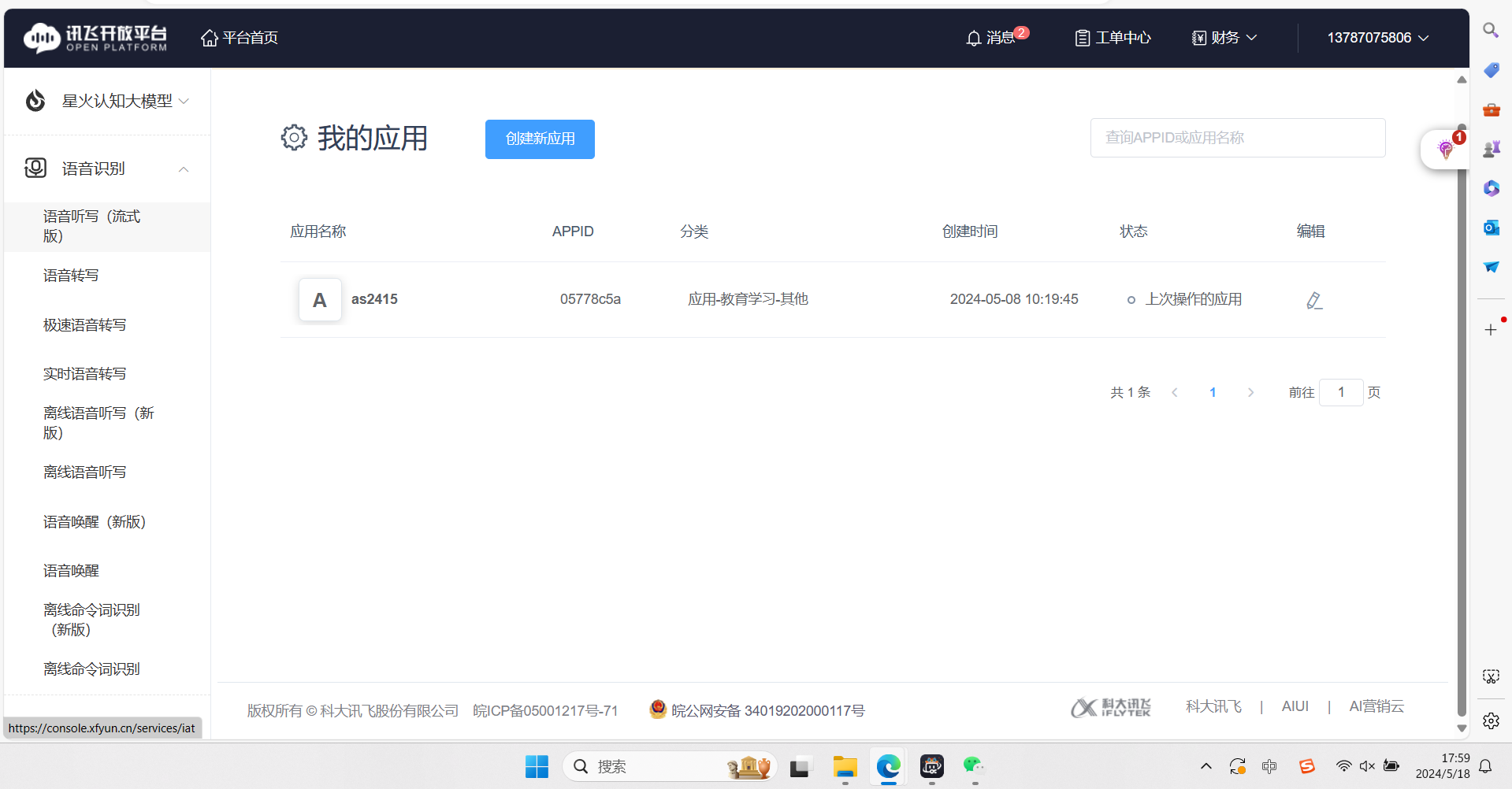Click the iFlytek footer logo
Image resolution: width=1512 pixels, height=789 pixels.
pyautogui.click(x=1111, y=707)
